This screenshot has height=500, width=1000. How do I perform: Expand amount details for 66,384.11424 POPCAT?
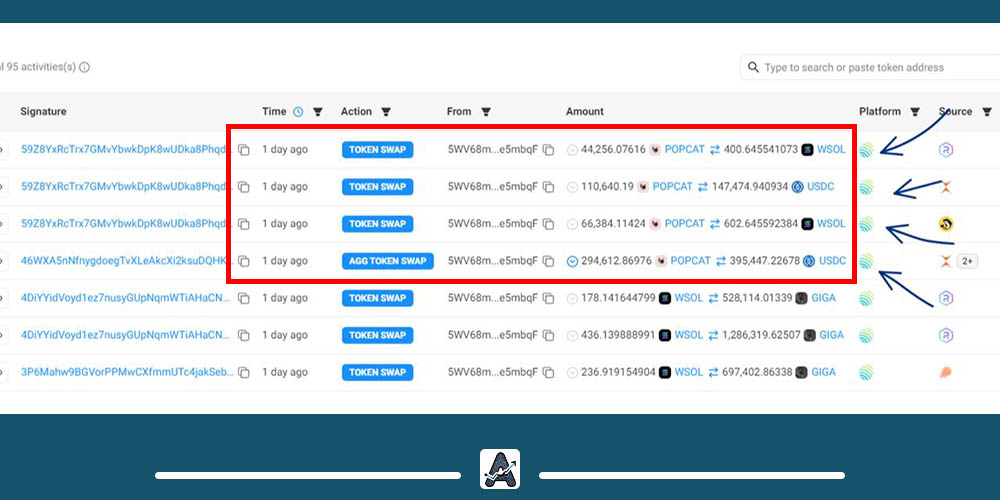572,224
